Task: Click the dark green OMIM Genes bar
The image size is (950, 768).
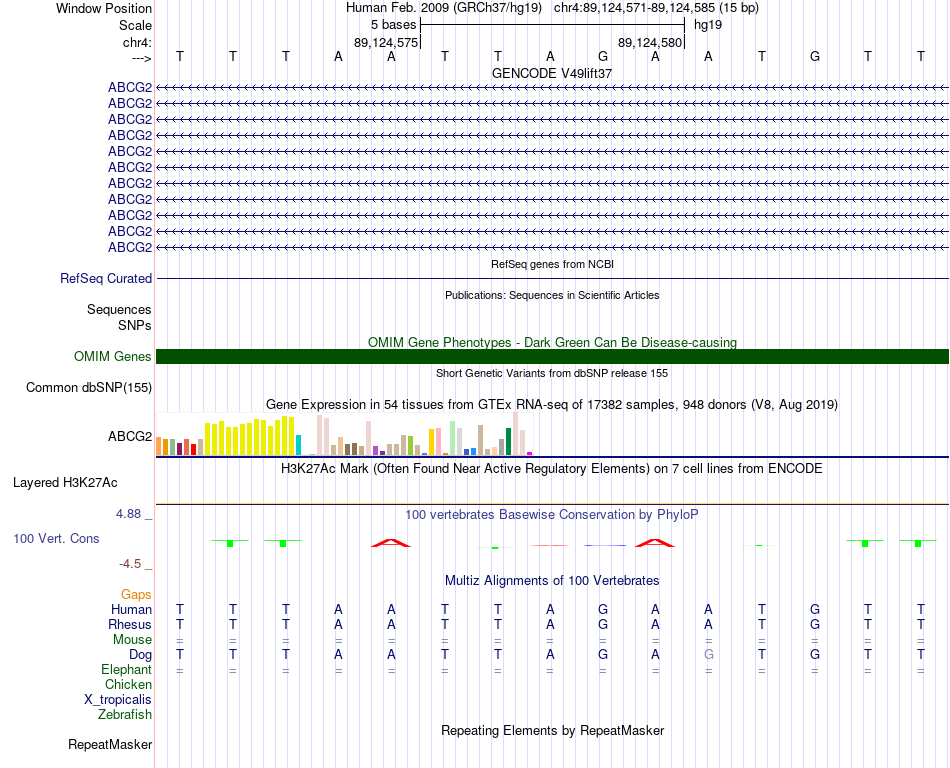Action: tap(552, 357)
